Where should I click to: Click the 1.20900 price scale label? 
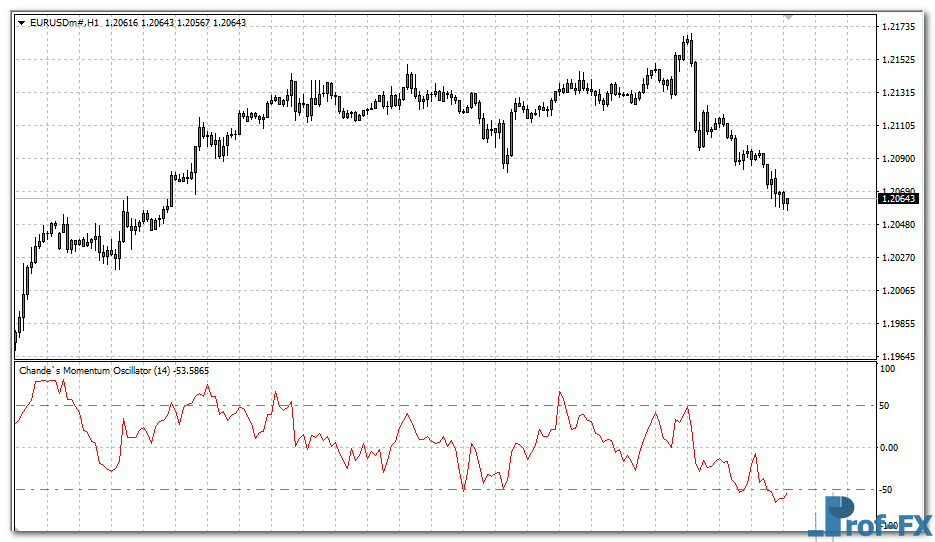[898, 158]
